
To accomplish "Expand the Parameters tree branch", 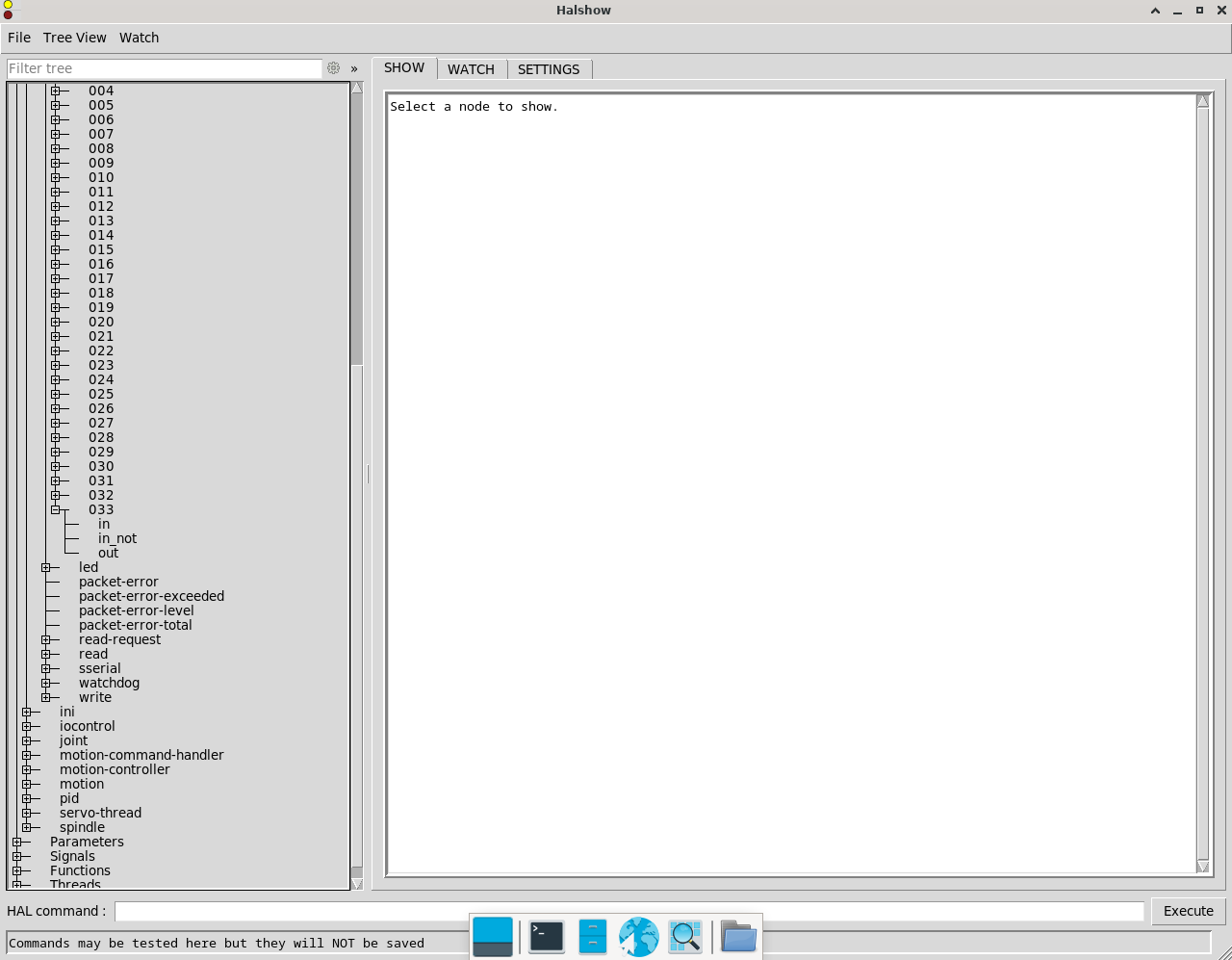I will 17,842.
